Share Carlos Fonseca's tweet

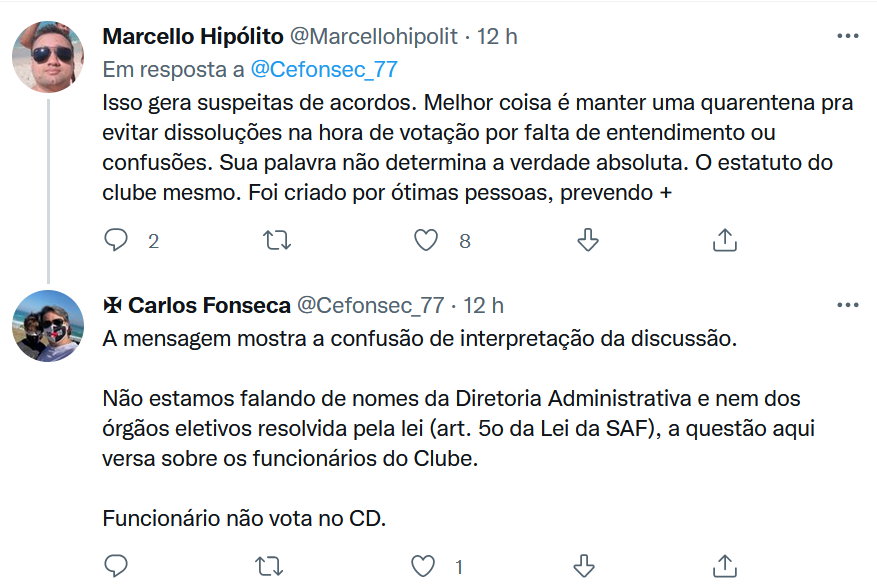[725, 566]
